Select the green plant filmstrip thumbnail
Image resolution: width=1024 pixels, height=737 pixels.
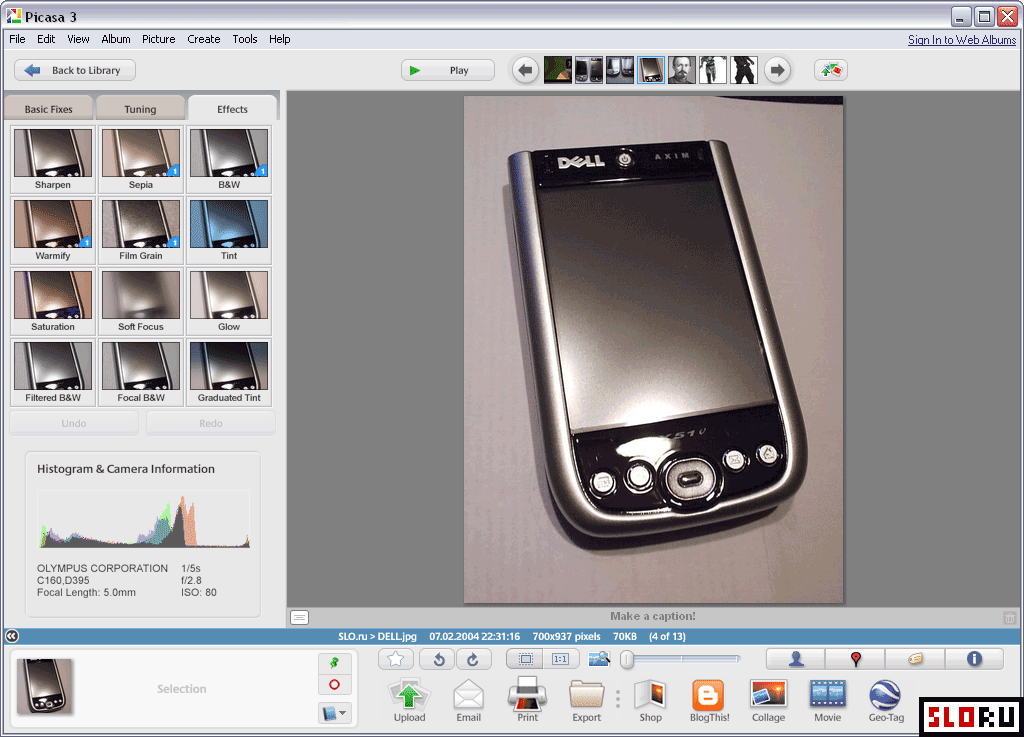tap(558, 70)
